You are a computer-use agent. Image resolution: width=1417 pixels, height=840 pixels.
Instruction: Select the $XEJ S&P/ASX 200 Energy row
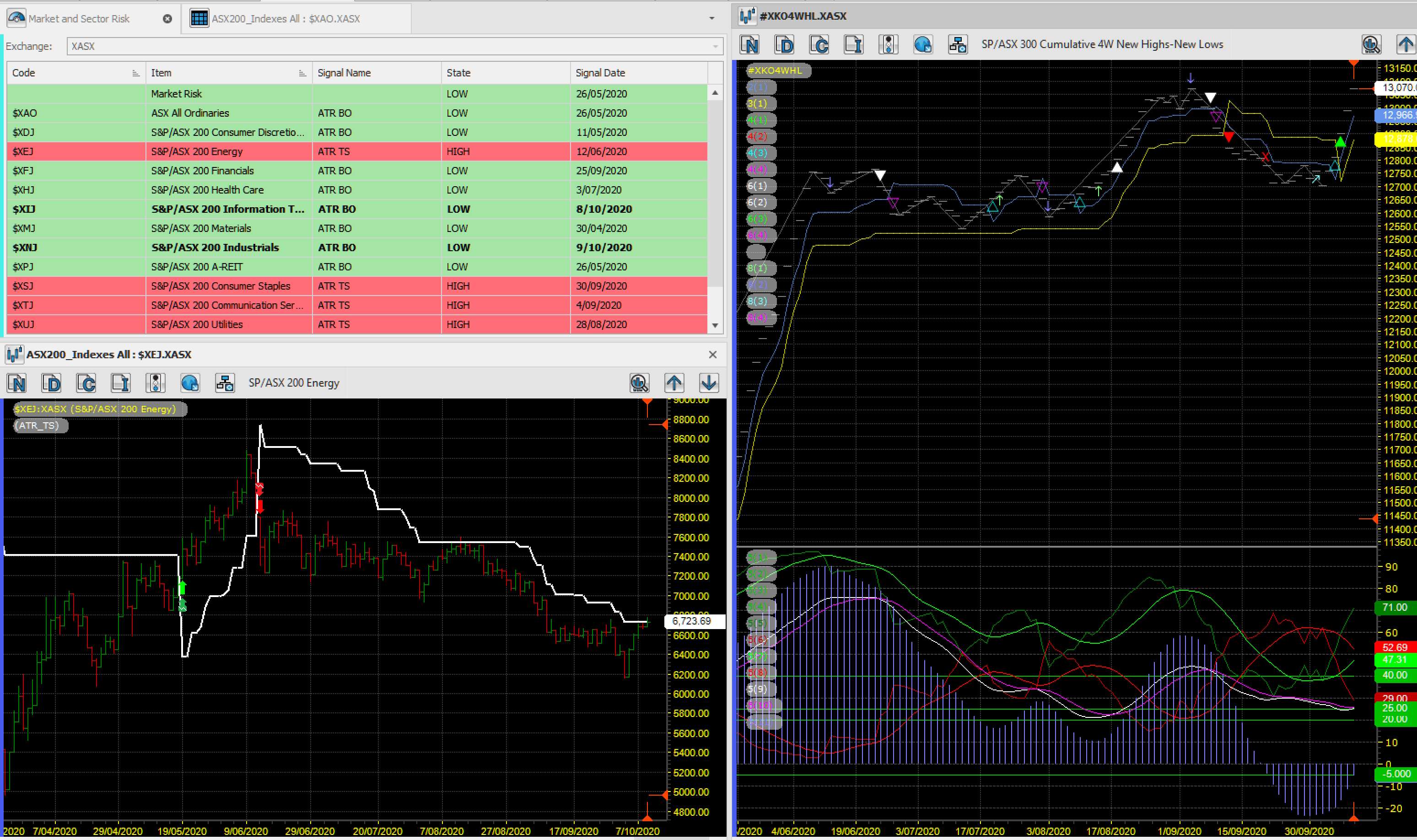coord(357,152)
